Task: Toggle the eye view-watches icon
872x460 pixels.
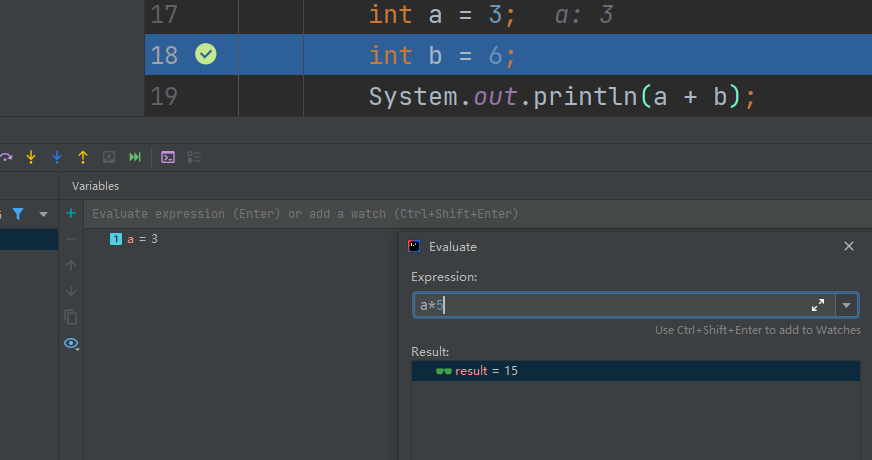Action: pyautogui.click(x=71, y=343)
